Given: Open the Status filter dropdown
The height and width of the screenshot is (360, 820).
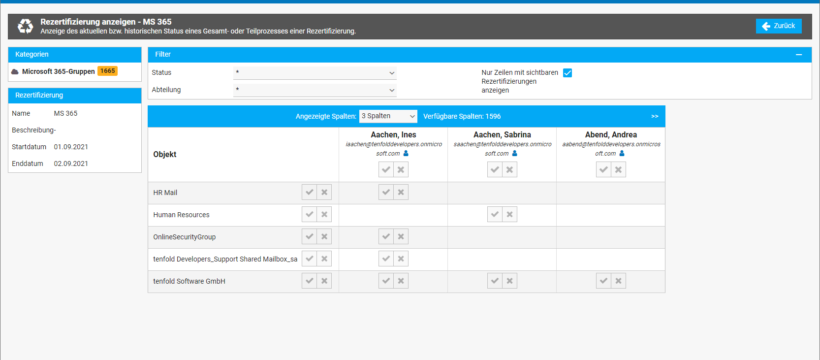Looking at the screenshot, I should coord(315,73).
